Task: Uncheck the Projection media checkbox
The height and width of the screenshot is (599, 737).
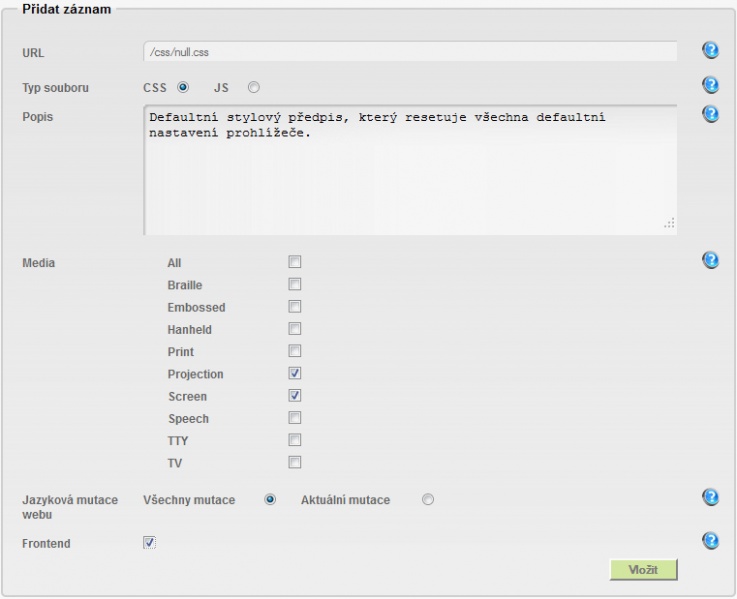Action: [295, 373]
